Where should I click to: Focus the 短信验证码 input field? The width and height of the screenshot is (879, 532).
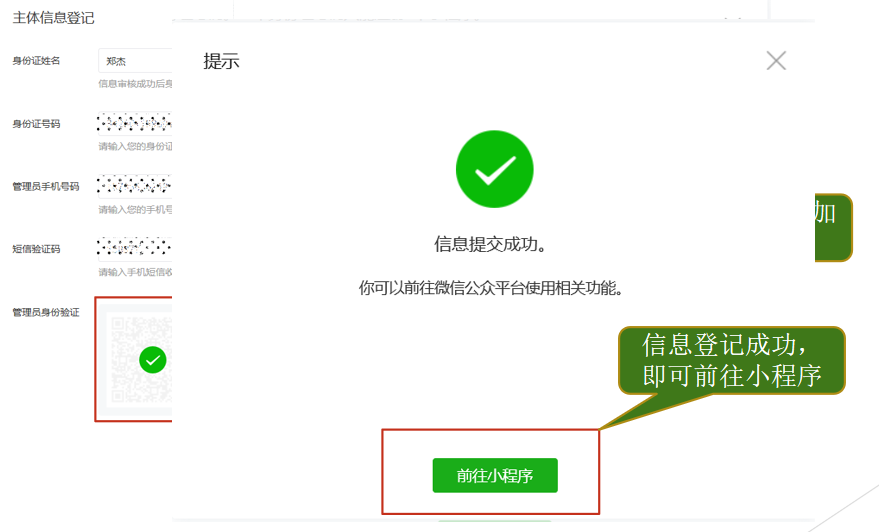point(135,248)
